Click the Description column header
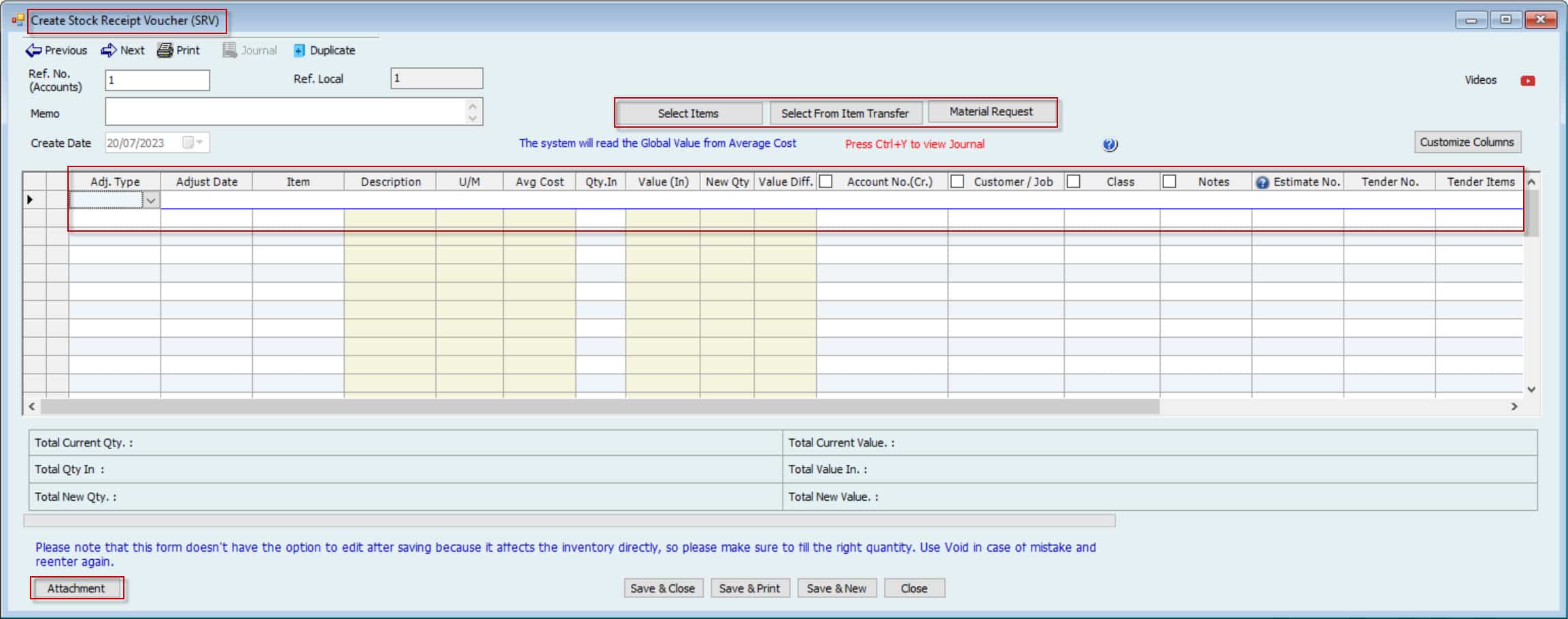 click(390, 181)
